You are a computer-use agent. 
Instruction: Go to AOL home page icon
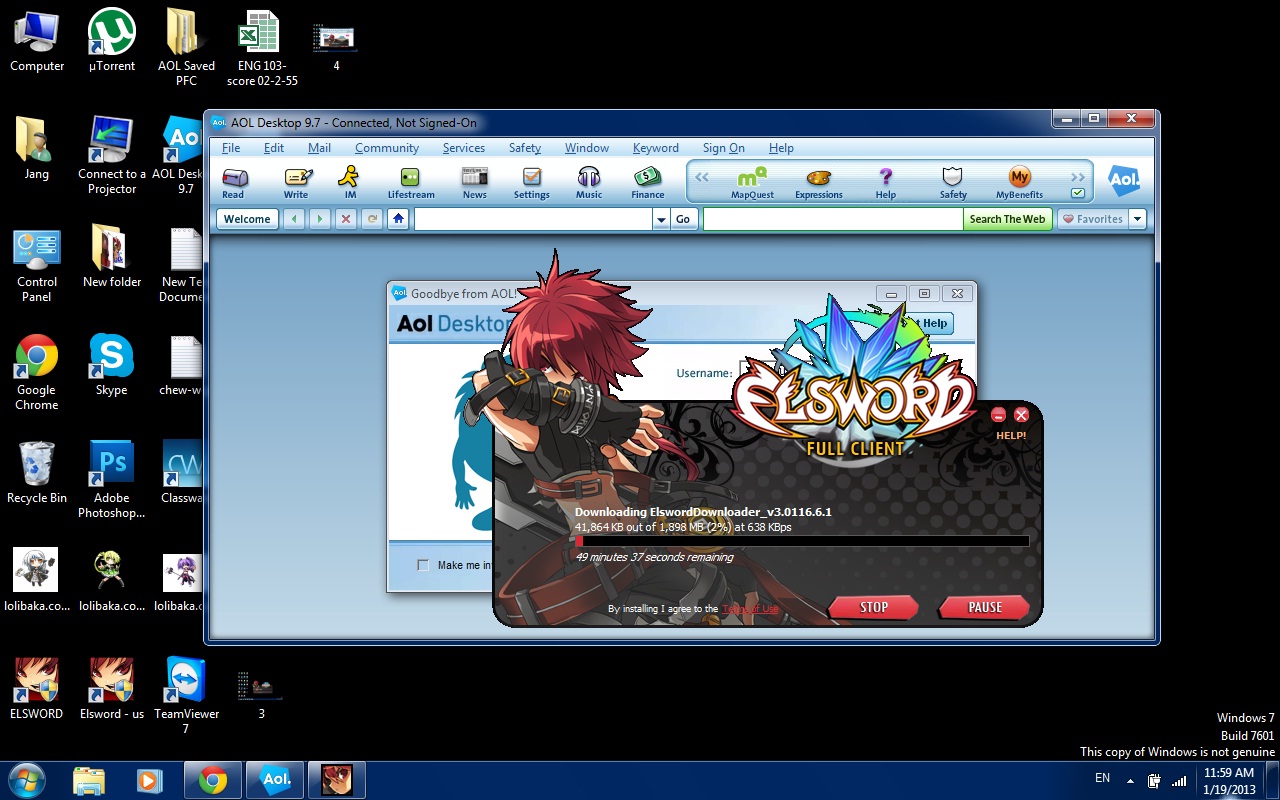[x=398, y=219]
